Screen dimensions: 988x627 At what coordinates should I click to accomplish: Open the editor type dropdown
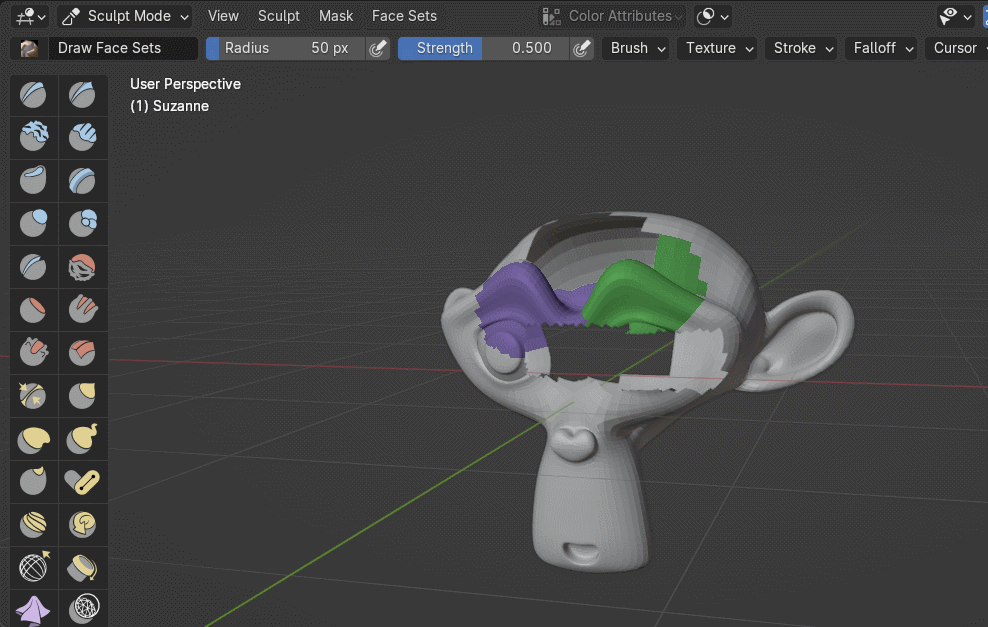pyautogui.click(x=31, y=16)
